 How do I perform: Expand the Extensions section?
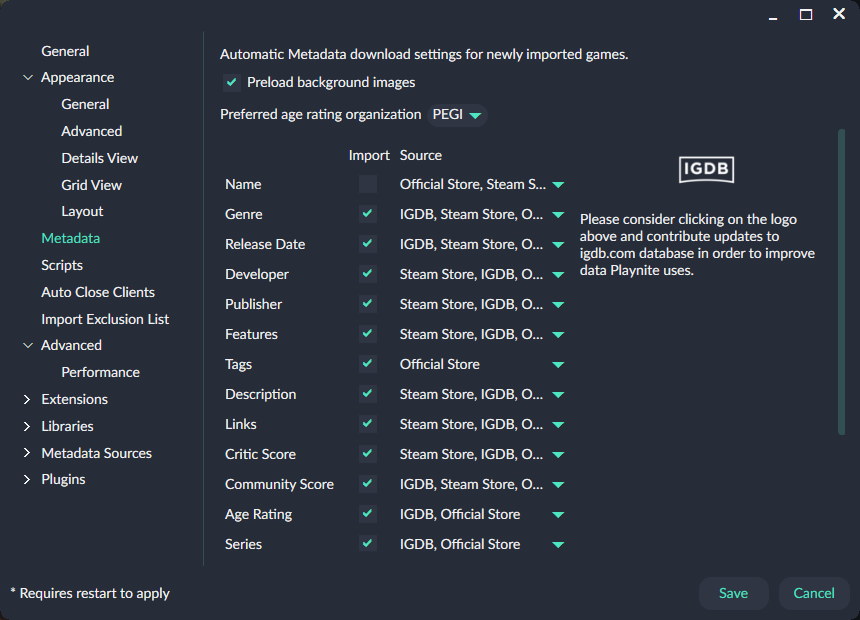pyautogui.click(x=27, y=399)
